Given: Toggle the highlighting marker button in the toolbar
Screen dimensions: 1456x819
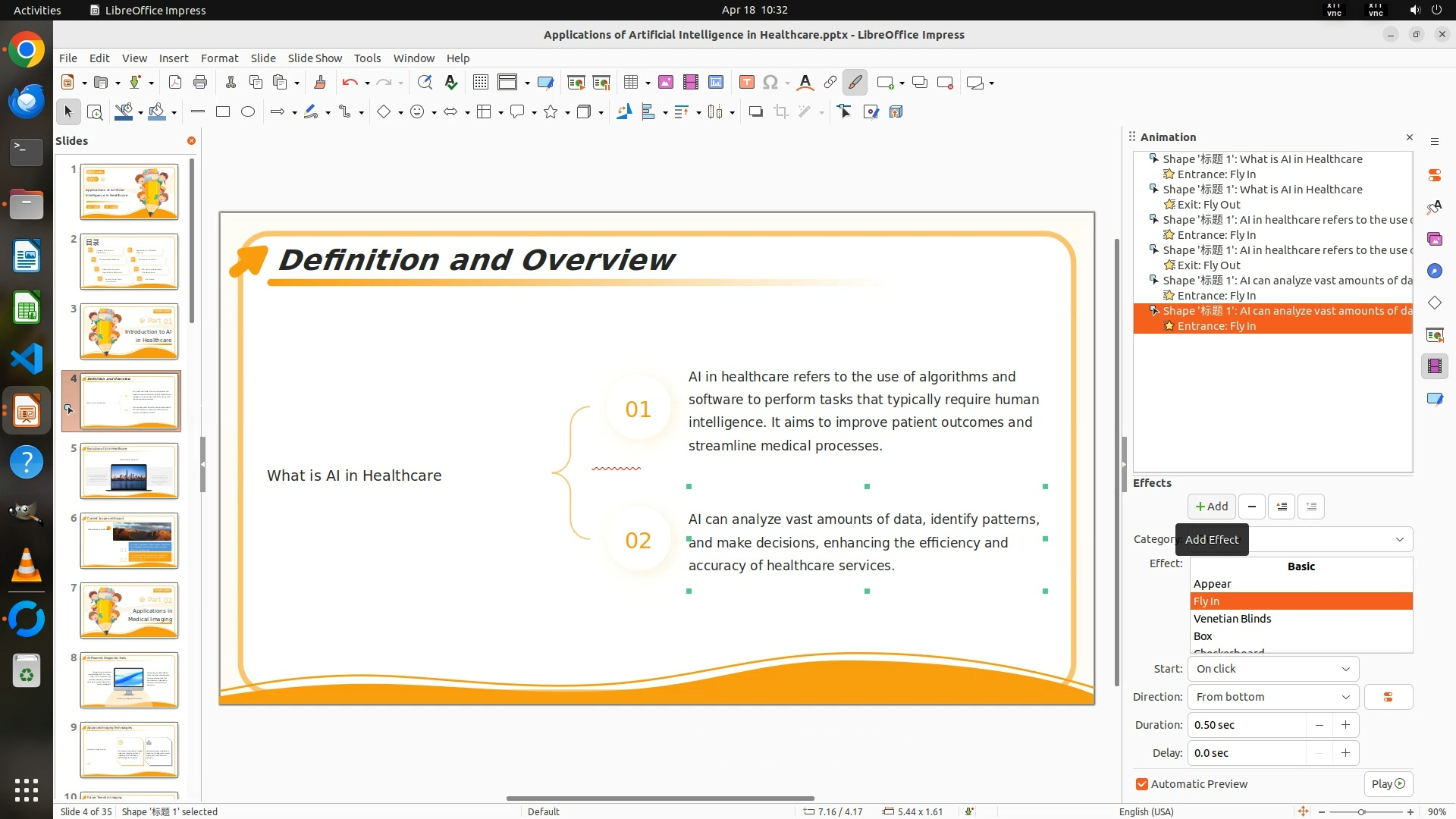Looking at the screenshot, I should (855, 83).
